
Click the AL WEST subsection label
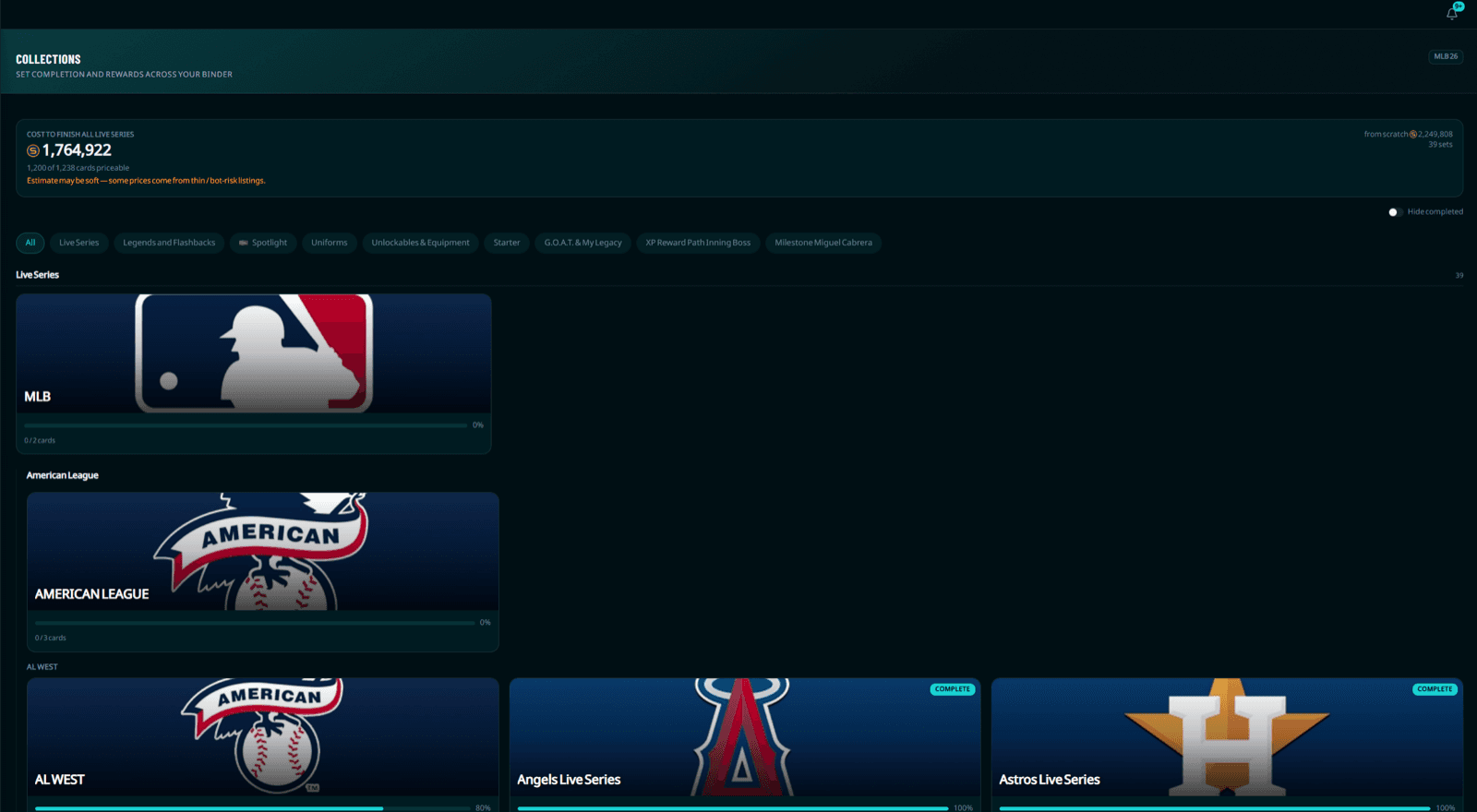coord(42,667)
